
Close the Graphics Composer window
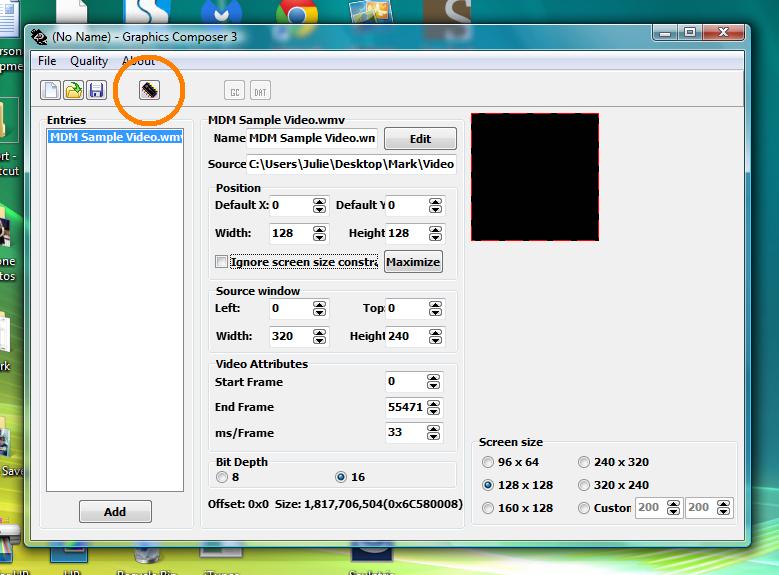[x=724, y=33]
